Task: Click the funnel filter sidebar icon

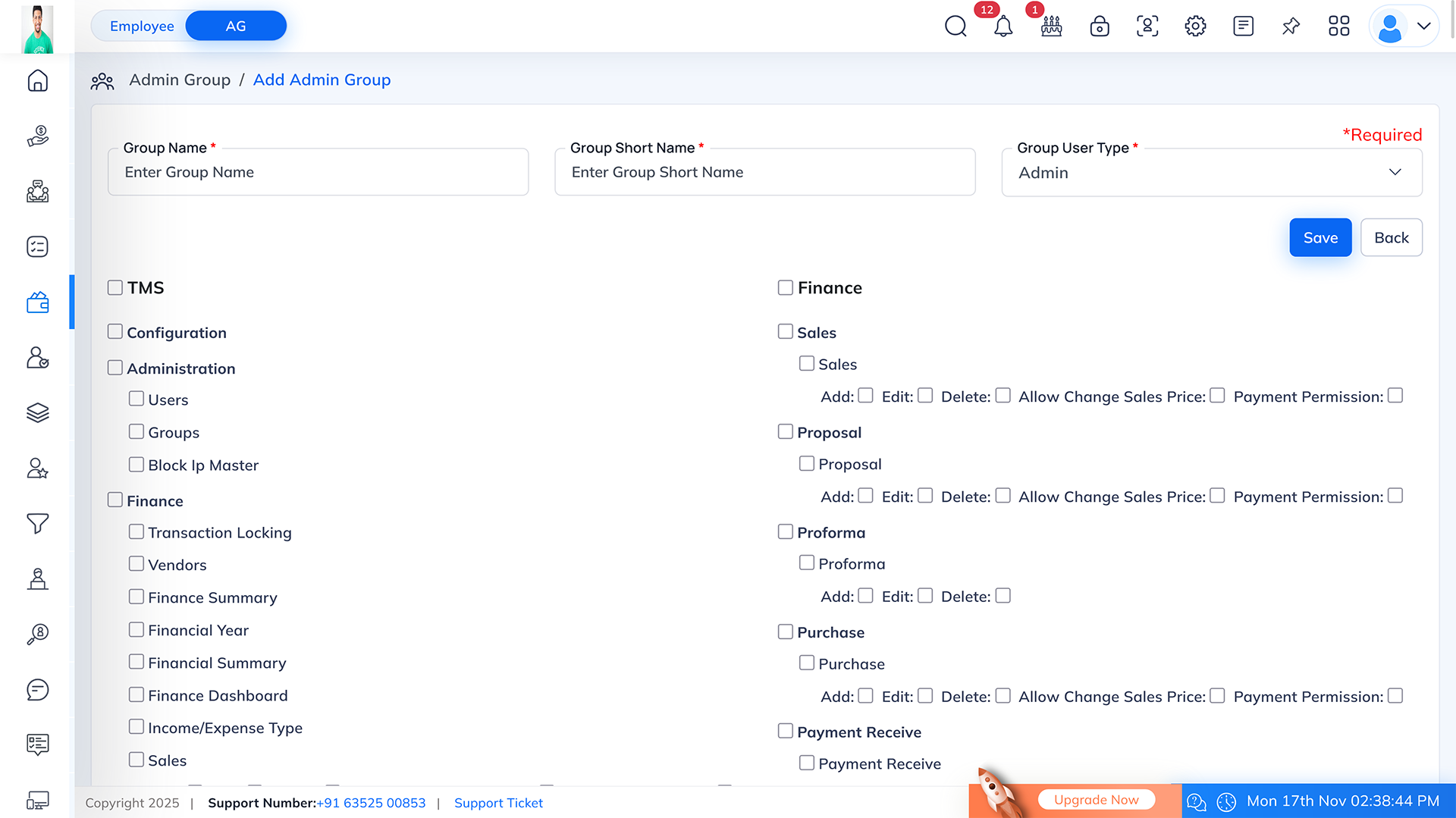Action: click(x=37, y=523)
